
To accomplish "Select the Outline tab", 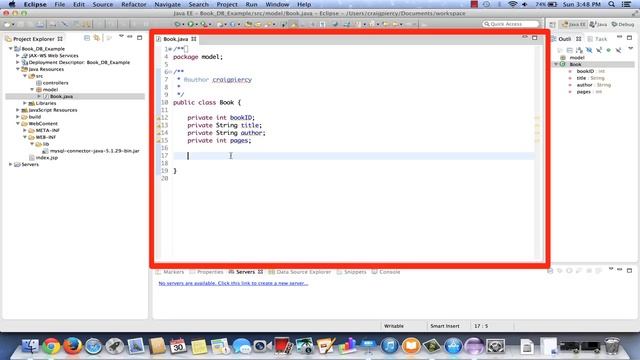I will [x=567, y=39].
